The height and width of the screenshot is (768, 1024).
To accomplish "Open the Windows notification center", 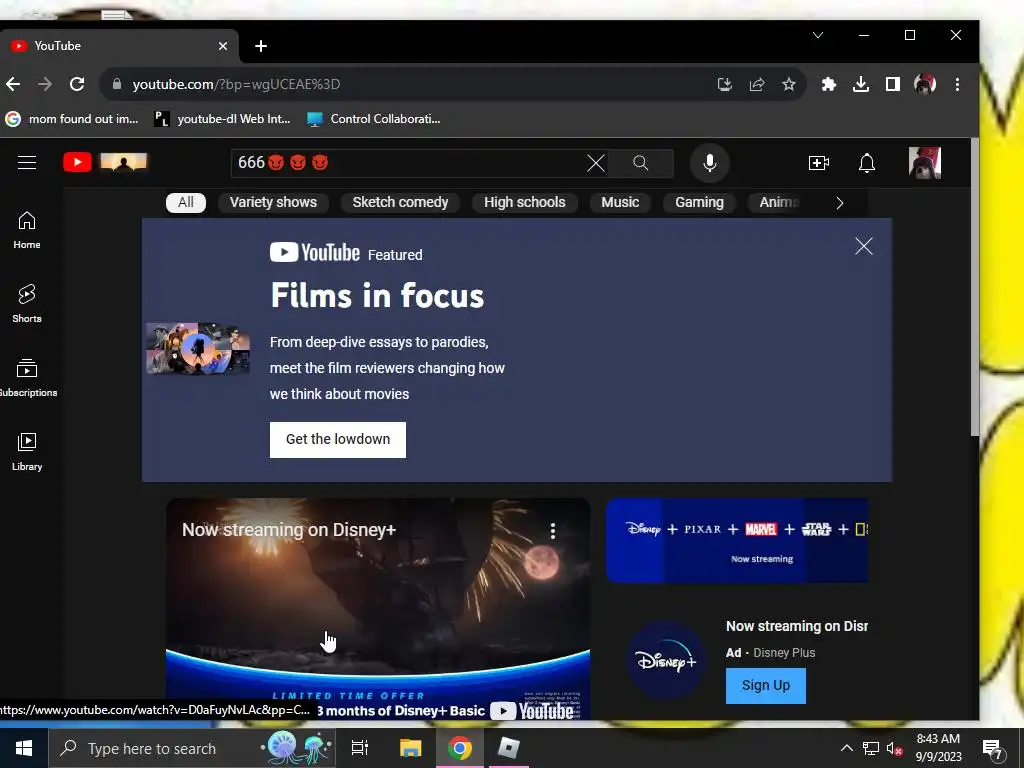I will click(x=993, y=749).
